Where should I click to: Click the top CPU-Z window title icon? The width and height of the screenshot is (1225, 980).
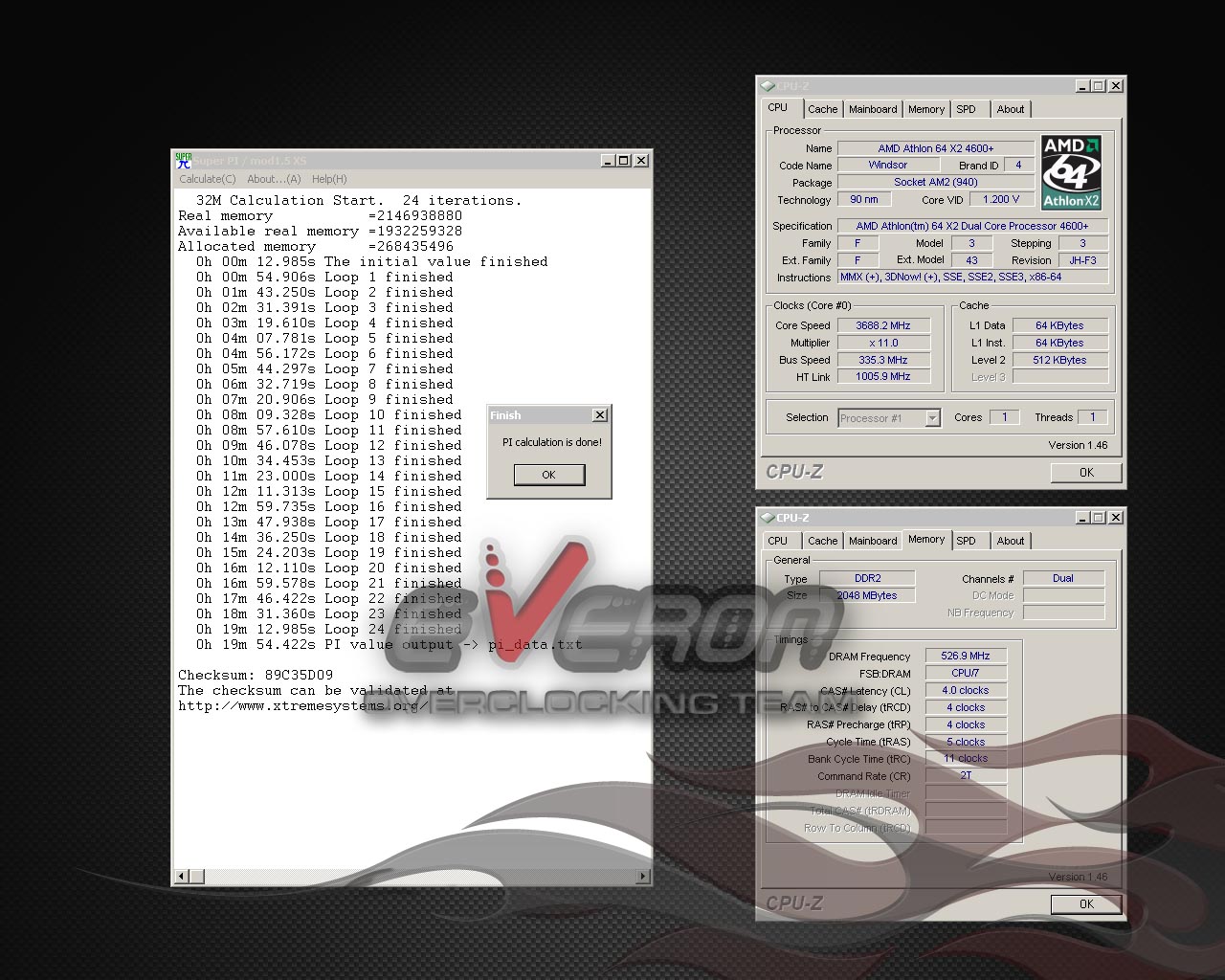[x=768, y=86]
